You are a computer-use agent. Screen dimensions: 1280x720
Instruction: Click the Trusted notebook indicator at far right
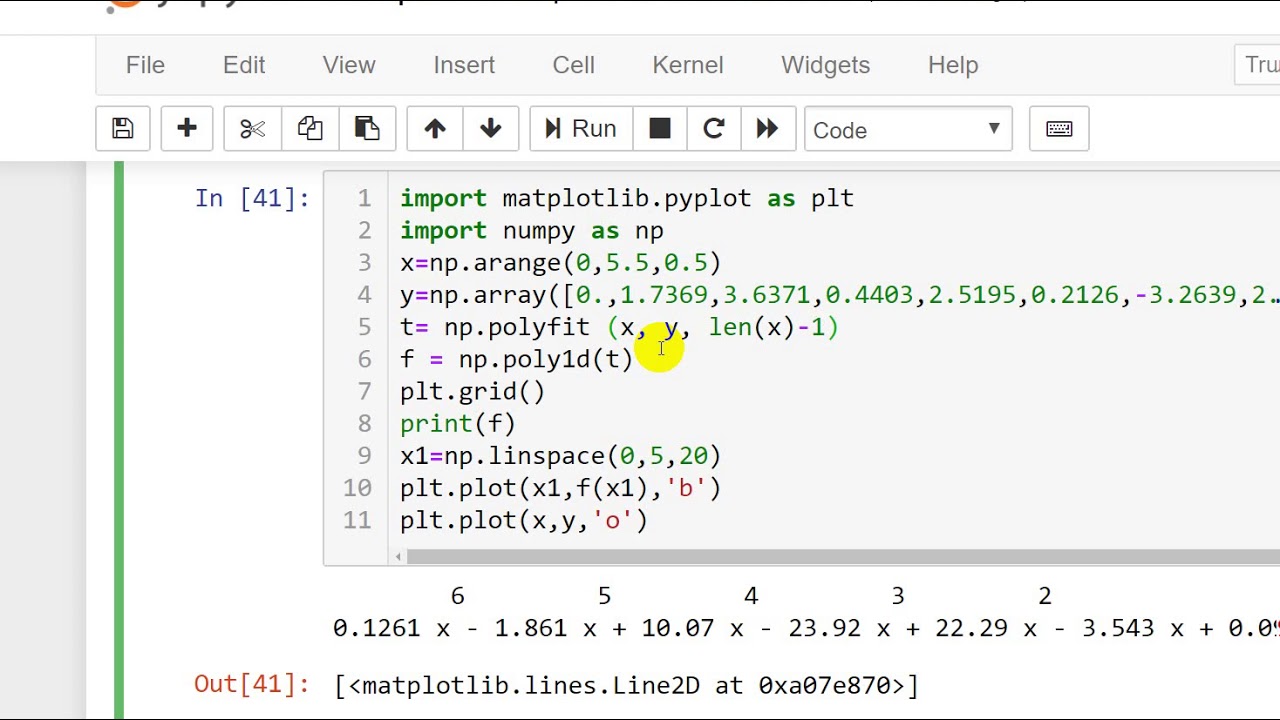(1258, 65)
